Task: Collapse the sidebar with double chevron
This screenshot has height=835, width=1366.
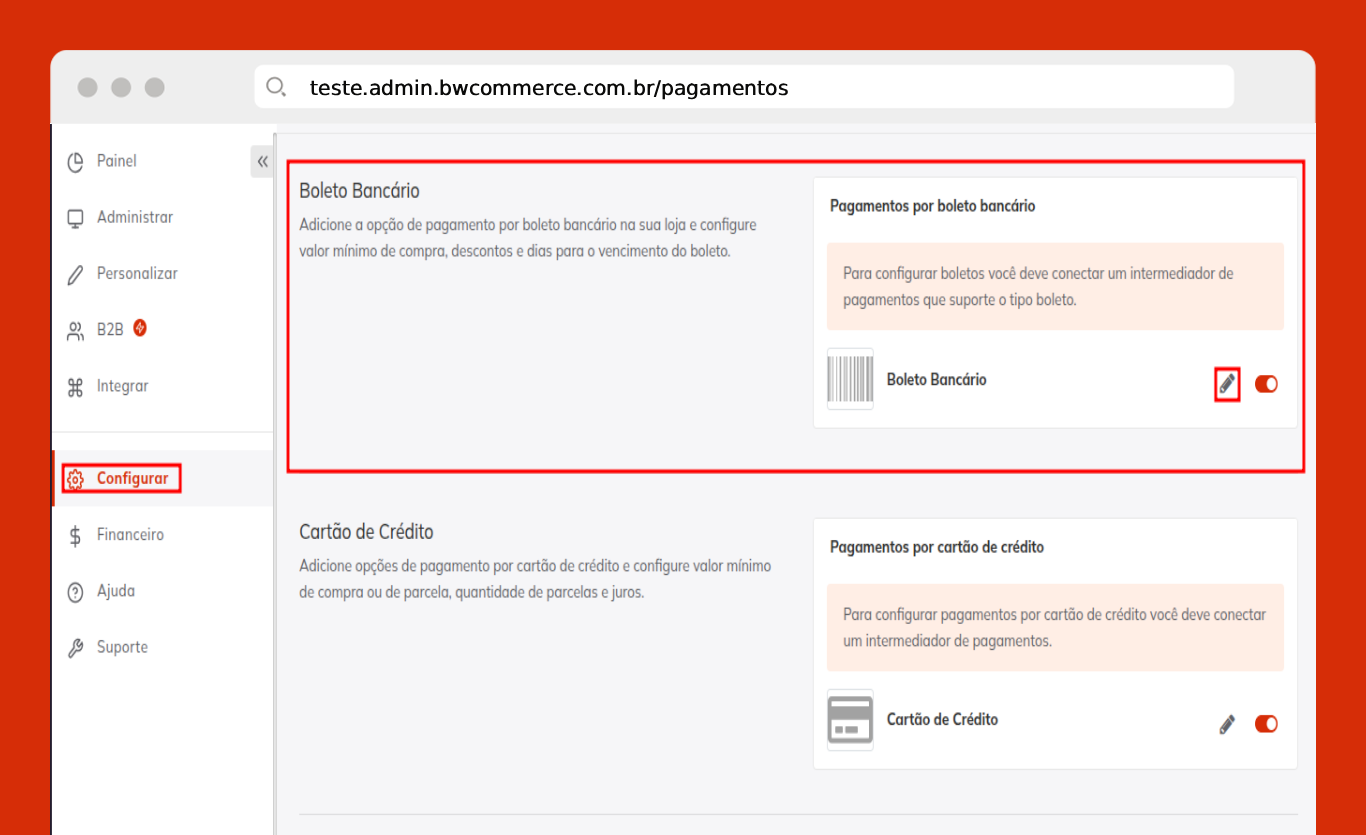Action: 262,162
